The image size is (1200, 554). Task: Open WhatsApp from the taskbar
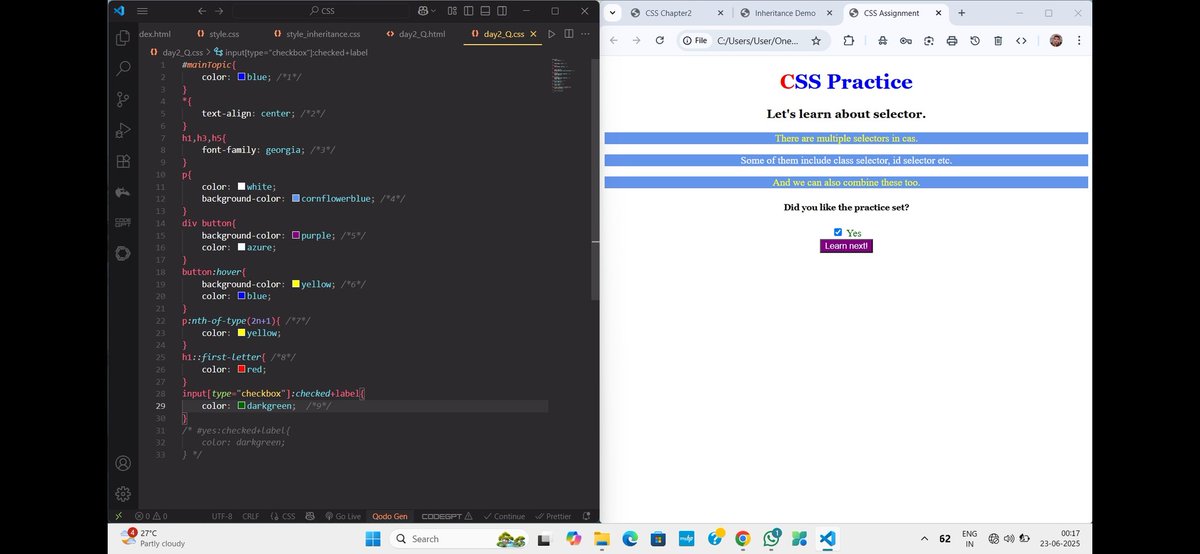click(x=770, y=538)
